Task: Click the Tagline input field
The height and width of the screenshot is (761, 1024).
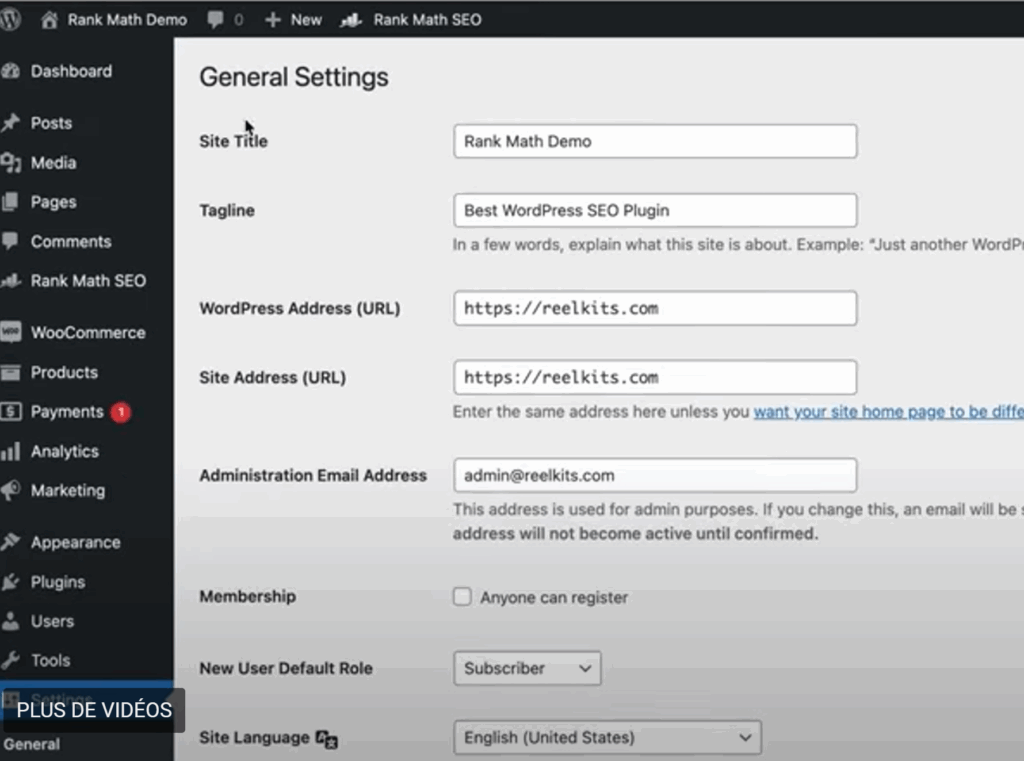Action: point(655,210)
